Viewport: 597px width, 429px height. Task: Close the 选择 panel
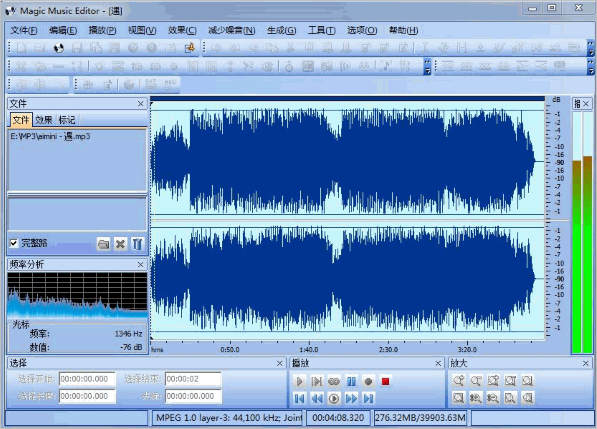(x=279, y=364)
